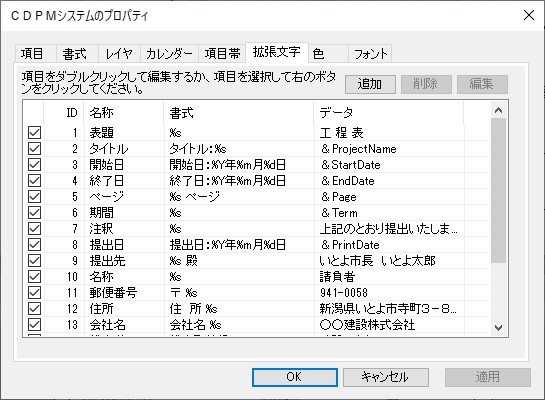Click the 追加 button

point(370,84)
